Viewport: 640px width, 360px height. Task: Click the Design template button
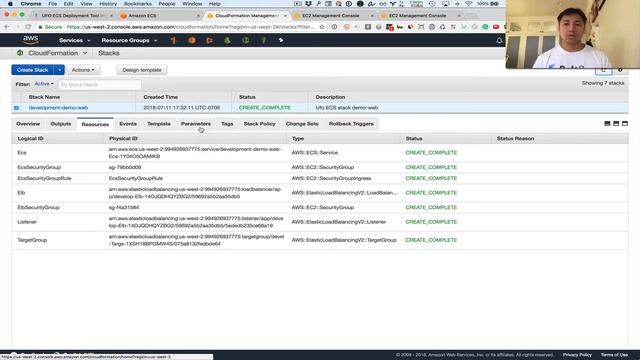pos(142,70)
